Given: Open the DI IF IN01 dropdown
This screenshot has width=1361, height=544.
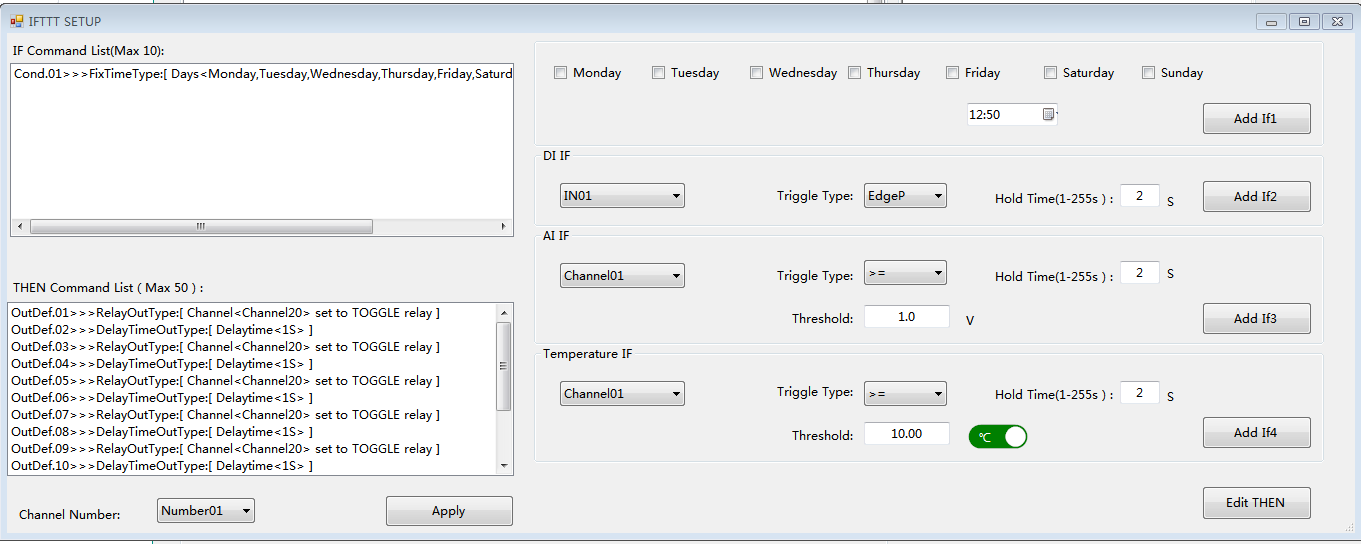Looking at the screenshot, I should point(622,196).
